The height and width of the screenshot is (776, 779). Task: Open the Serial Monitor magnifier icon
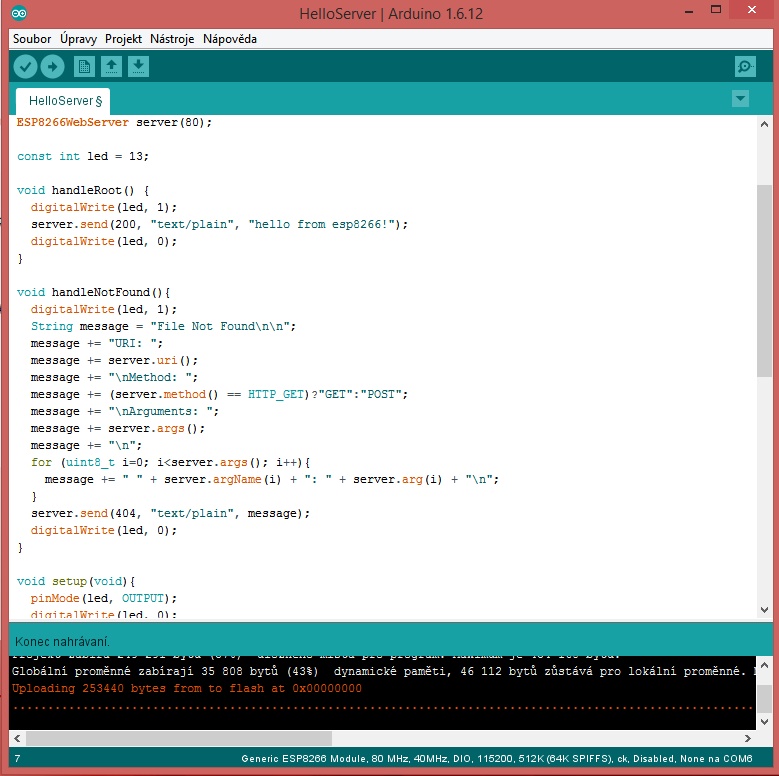pos(745,67)
